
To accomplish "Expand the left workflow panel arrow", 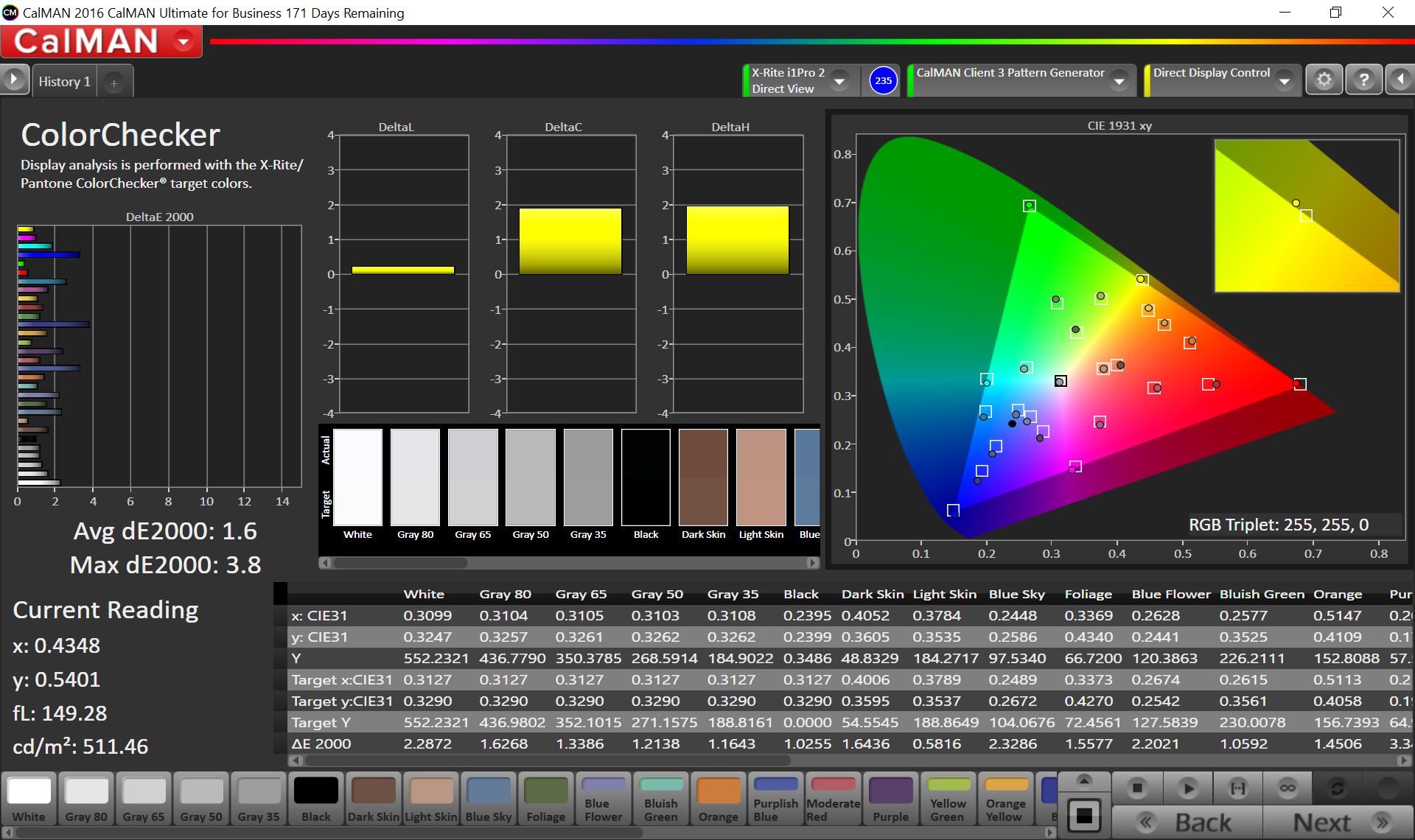I will [x=14, y=80].
